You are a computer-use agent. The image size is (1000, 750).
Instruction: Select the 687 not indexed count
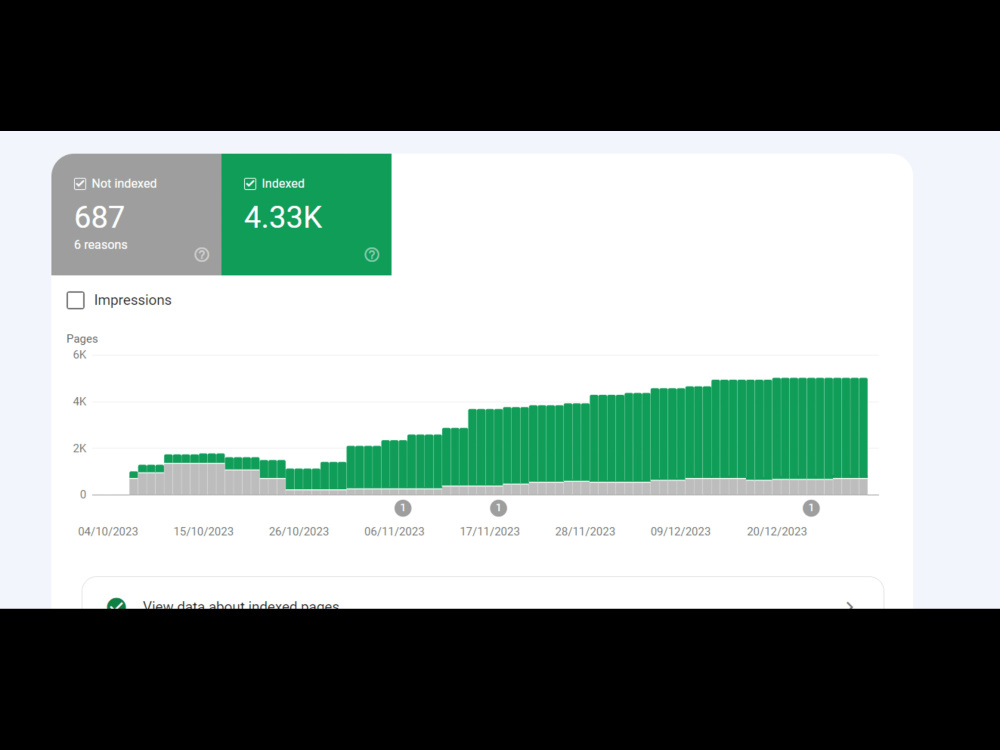(99, 217)
